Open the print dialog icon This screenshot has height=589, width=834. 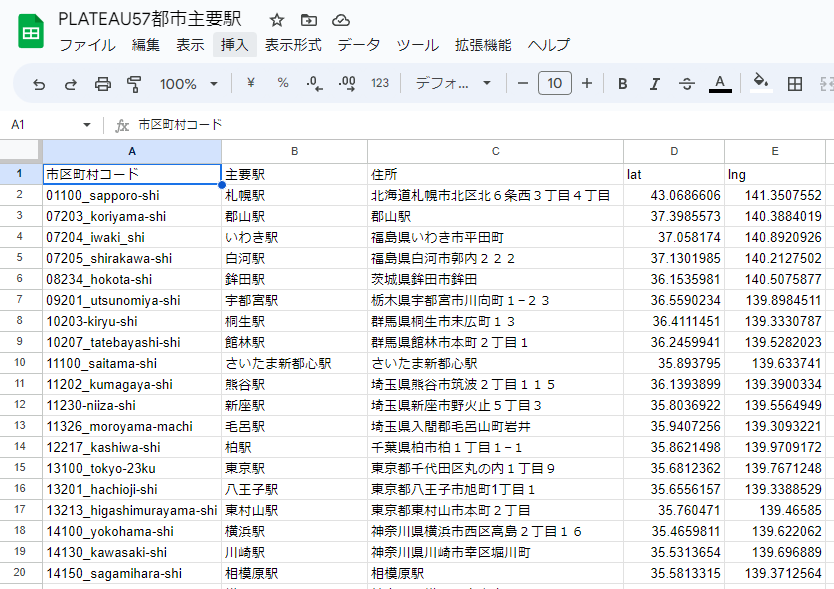tap(102, 85)
